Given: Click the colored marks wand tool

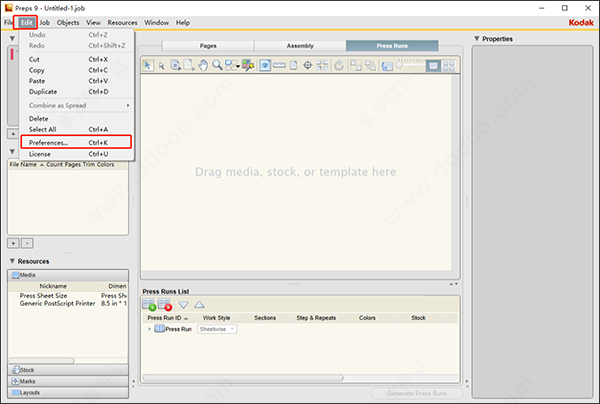Looking at the screenshot, I should coord(248,65).
